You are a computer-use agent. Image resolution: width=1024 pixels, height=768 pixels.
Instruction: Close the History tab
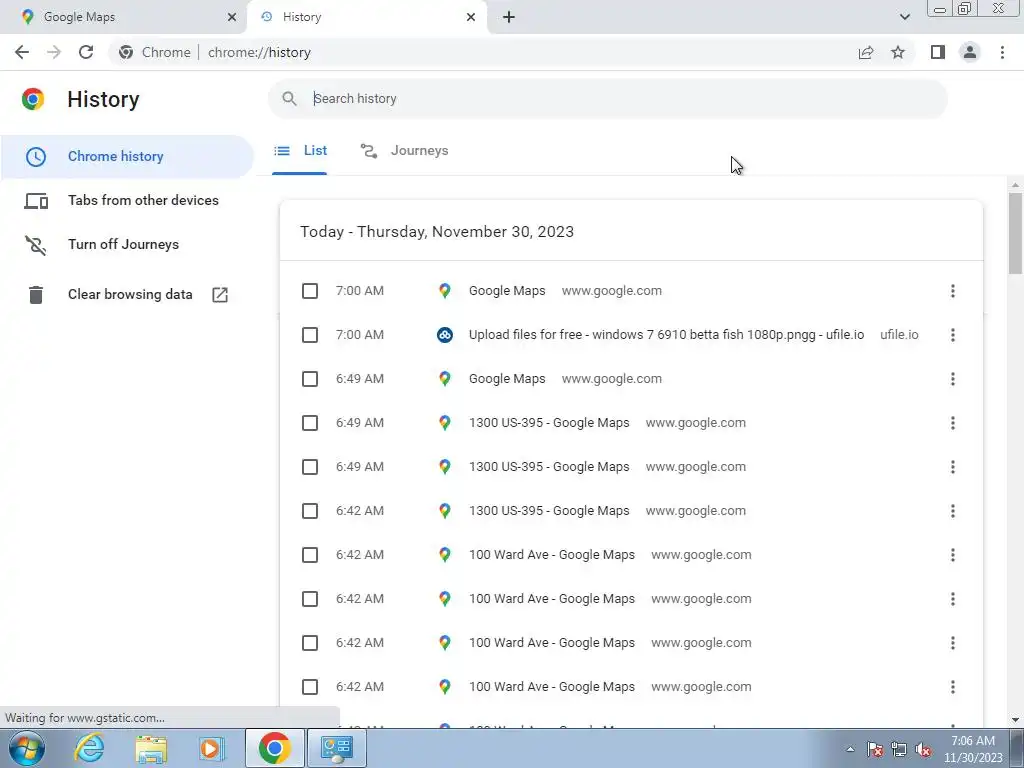coord(471,17)
